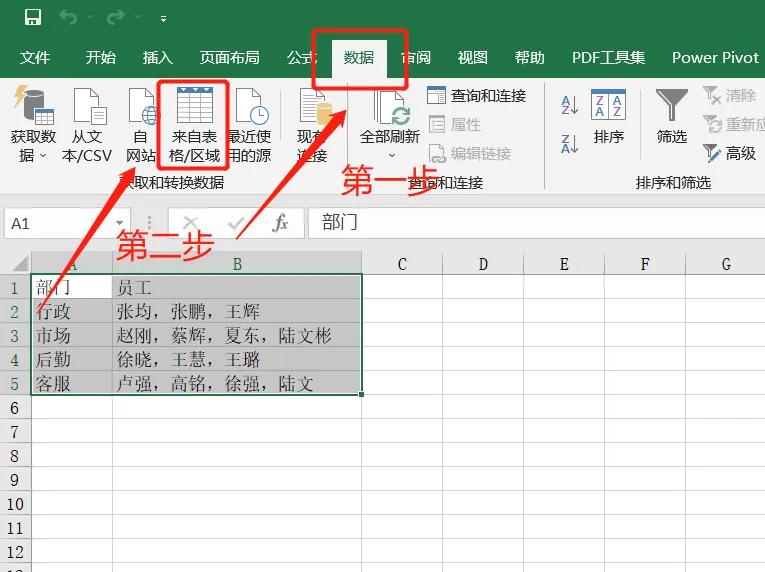Click cell with 卢强，高铭，徐强，陆文
765x572 pixels.
point(237,383)
